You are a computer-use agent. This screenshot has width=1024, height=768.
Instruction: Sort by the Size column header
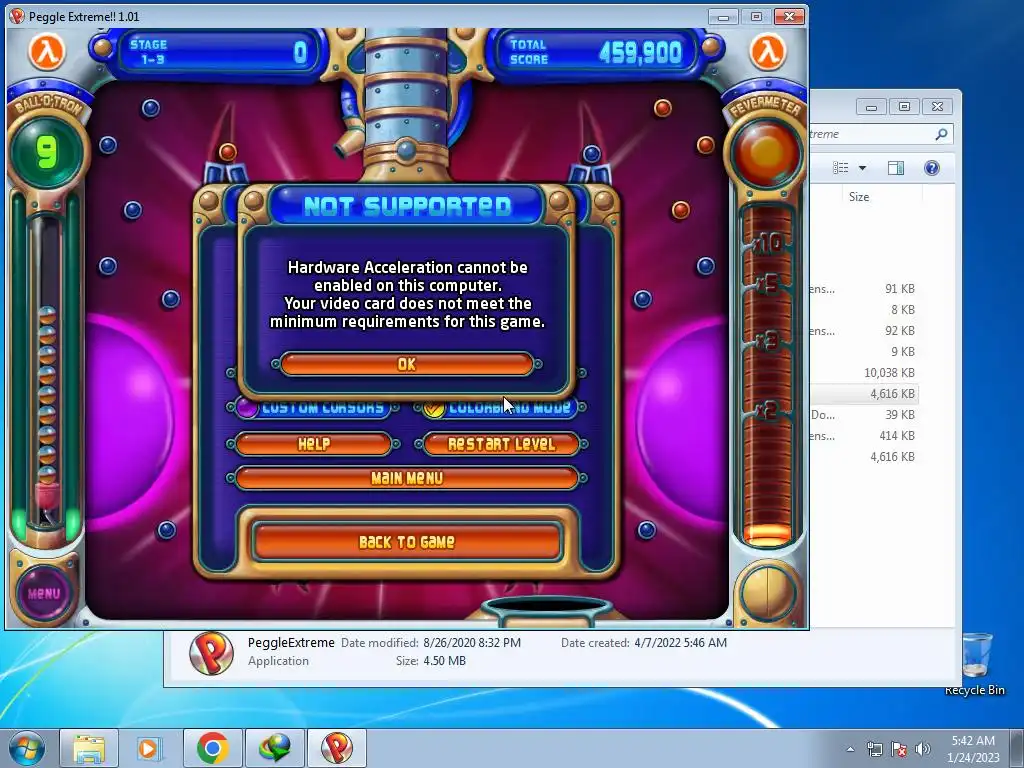pos(859,197)
